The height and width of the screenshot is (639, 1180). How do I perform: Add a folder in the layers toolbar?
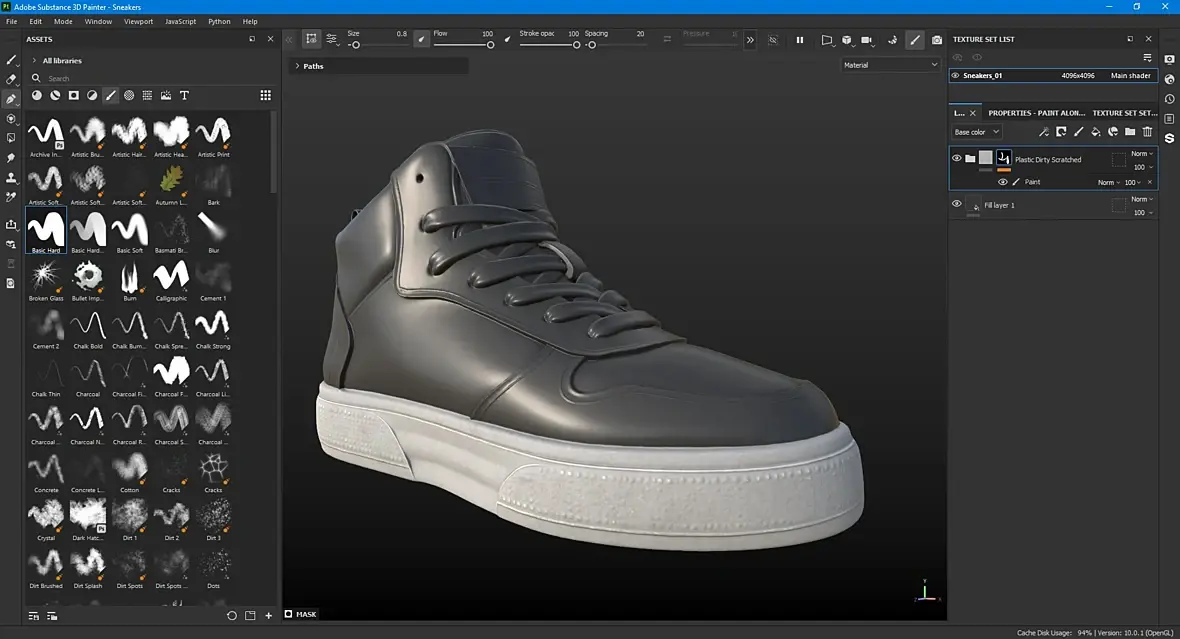(1130, 132)
